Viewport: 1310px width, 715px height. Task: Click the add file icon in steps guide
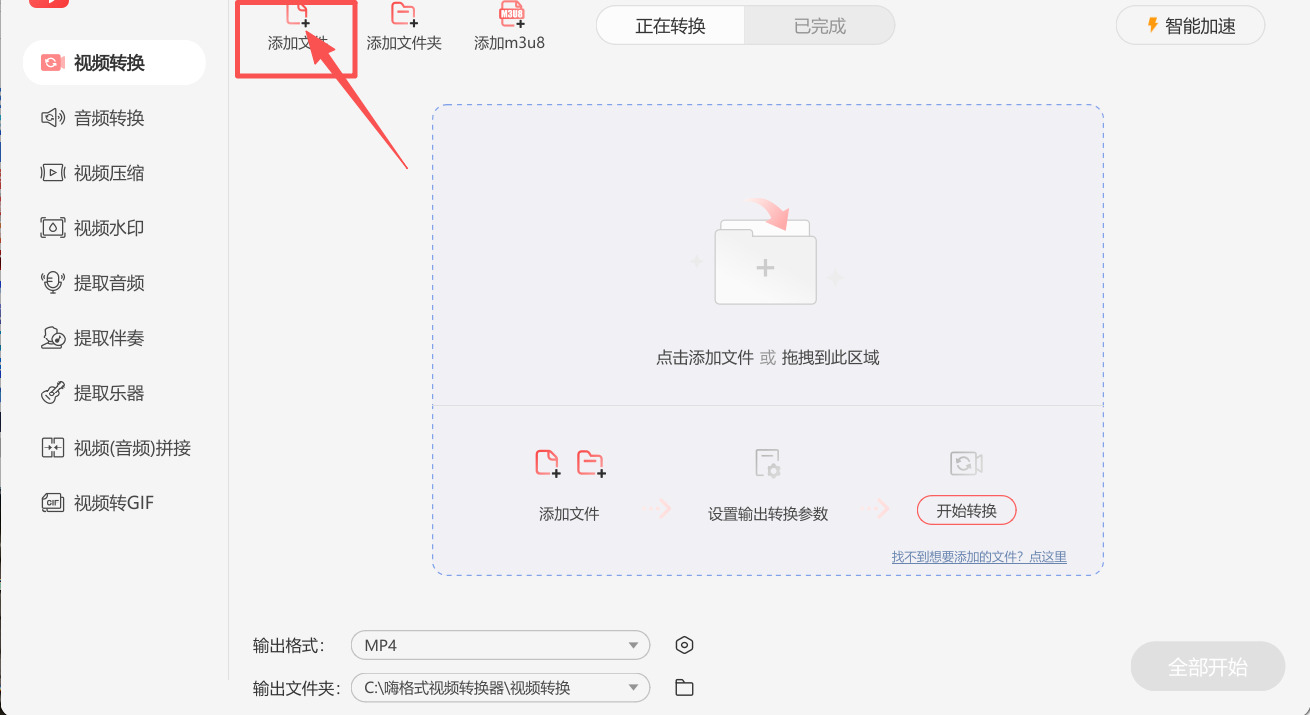click(547, 463)
